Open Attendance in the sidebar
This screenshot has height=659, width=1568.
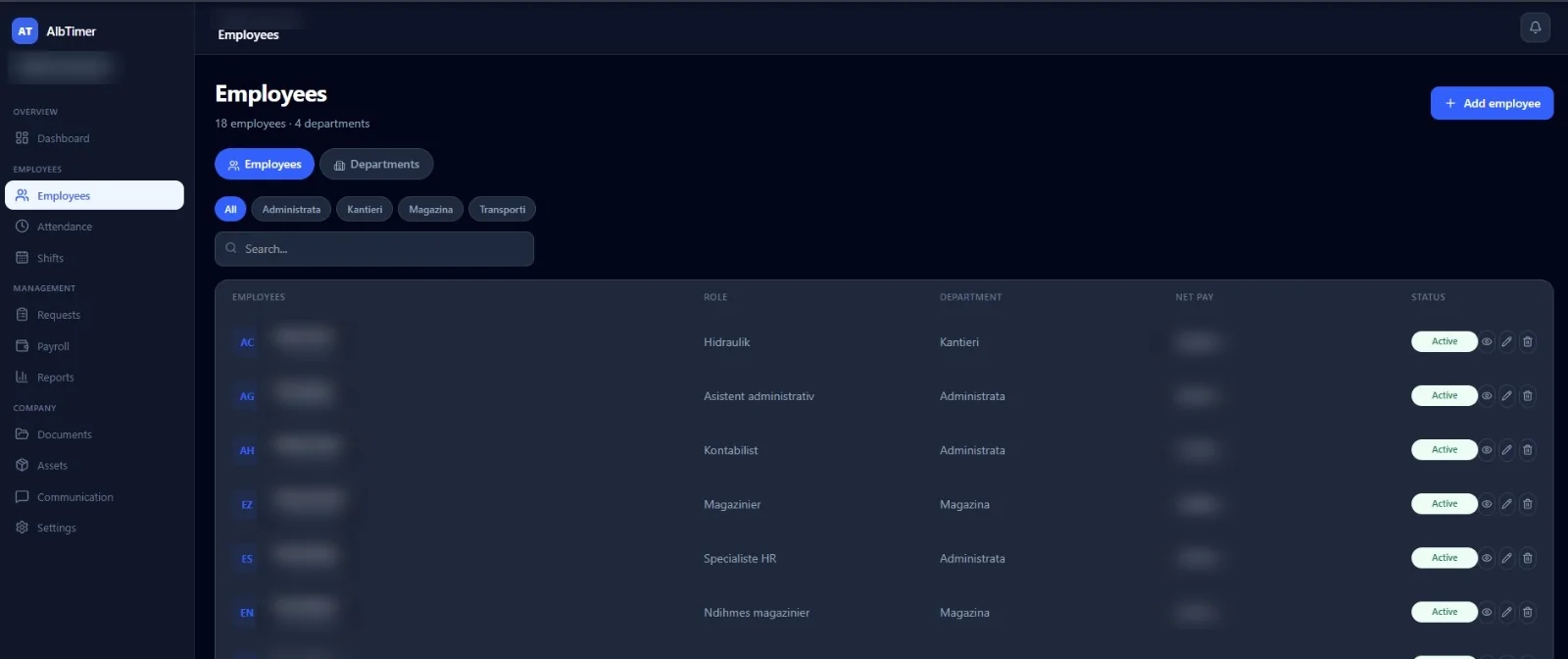click(94, 227)
